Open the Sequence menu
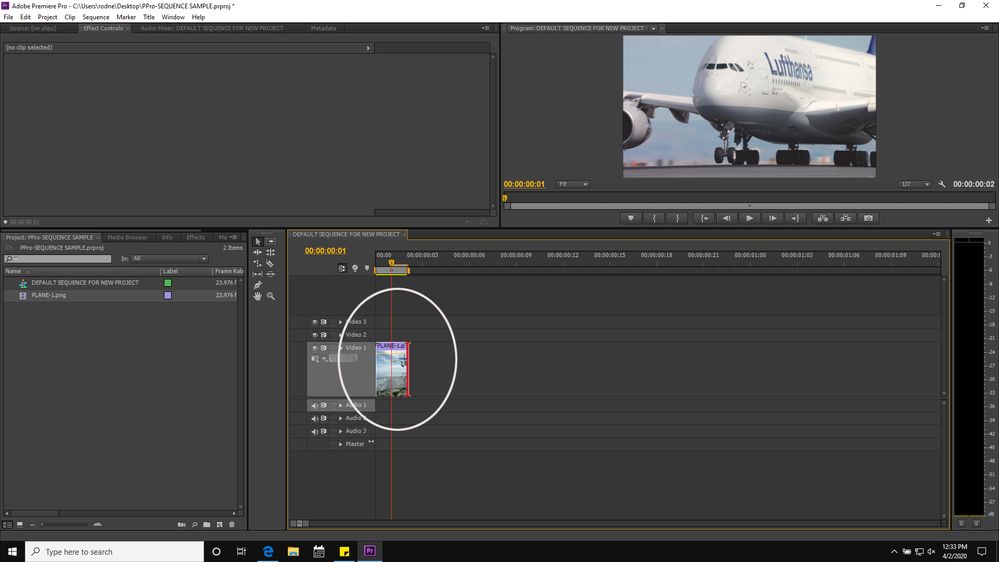Image resolution: width=999 pixels, height=562 pixels. (x=96, y=17)
